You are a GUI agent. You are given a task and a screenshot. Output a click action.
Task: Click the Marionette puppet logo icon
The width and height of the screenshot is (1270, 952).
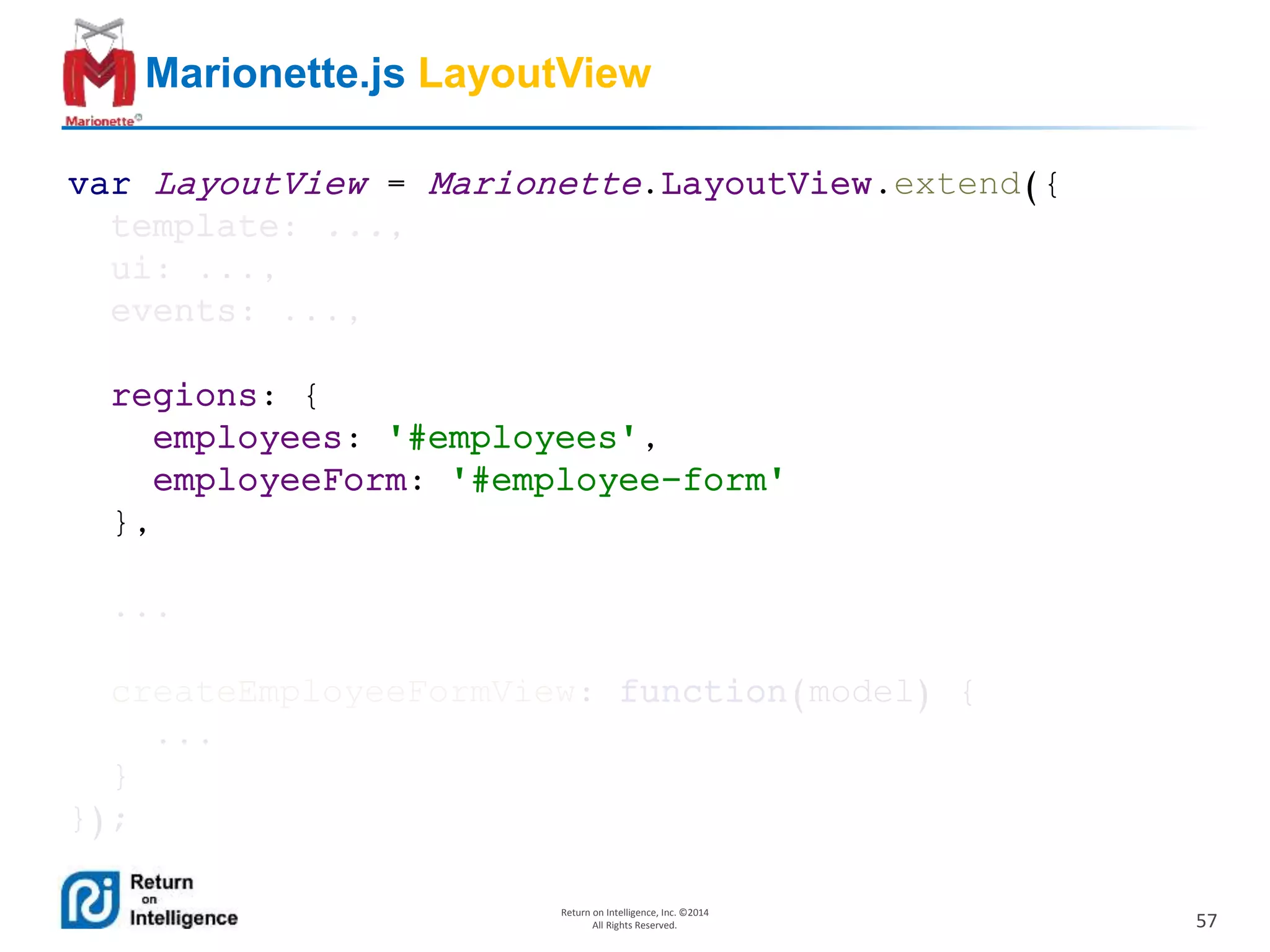tap(99, 64)
